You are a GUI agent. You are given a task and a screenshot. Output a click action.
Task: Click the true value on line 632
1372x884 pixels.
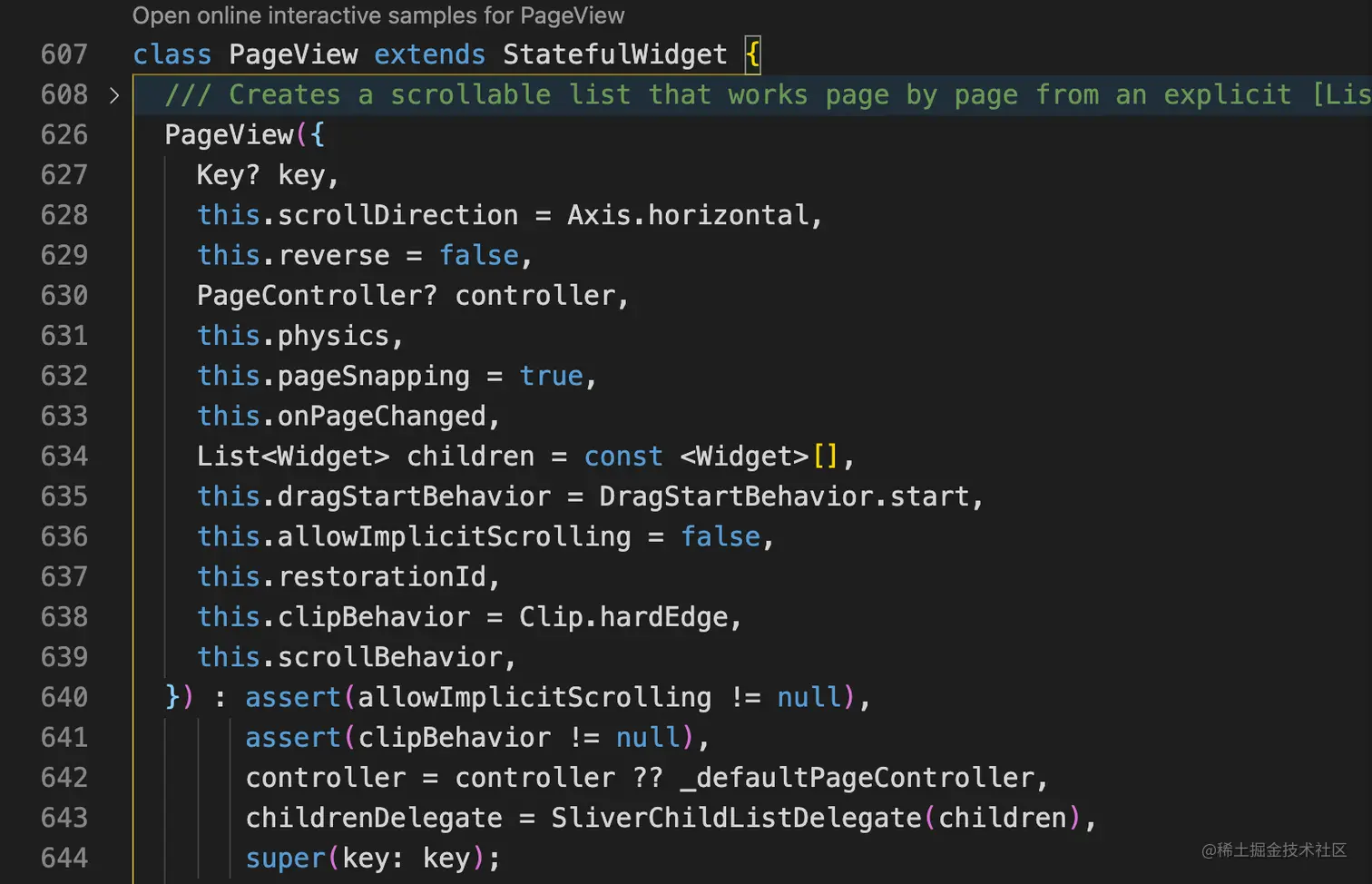tap(550, 376)
